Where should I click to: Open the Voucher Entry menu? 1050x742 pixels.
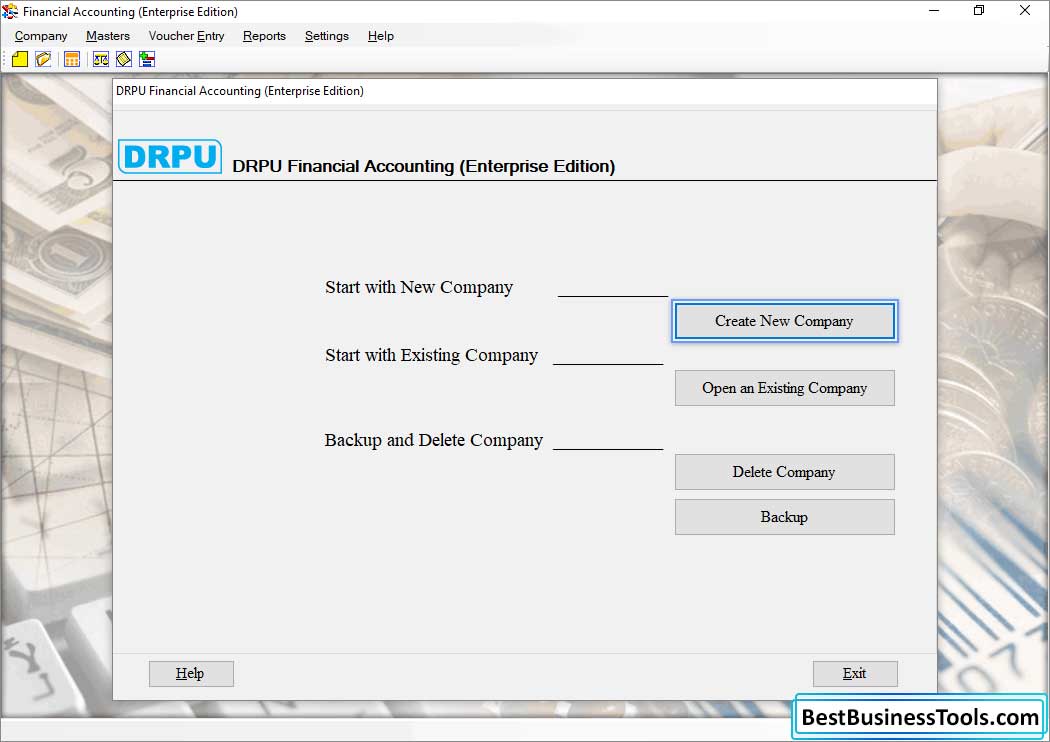186,36
